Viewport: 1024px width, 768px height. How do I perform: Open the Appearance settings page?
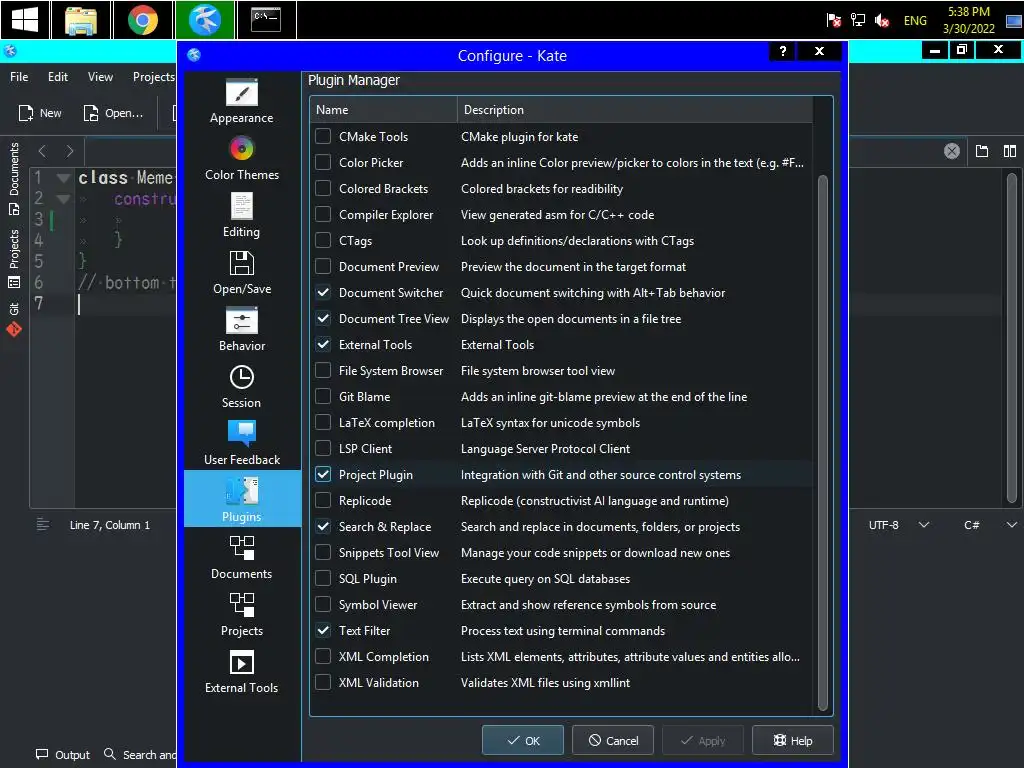tap(242, 101)
